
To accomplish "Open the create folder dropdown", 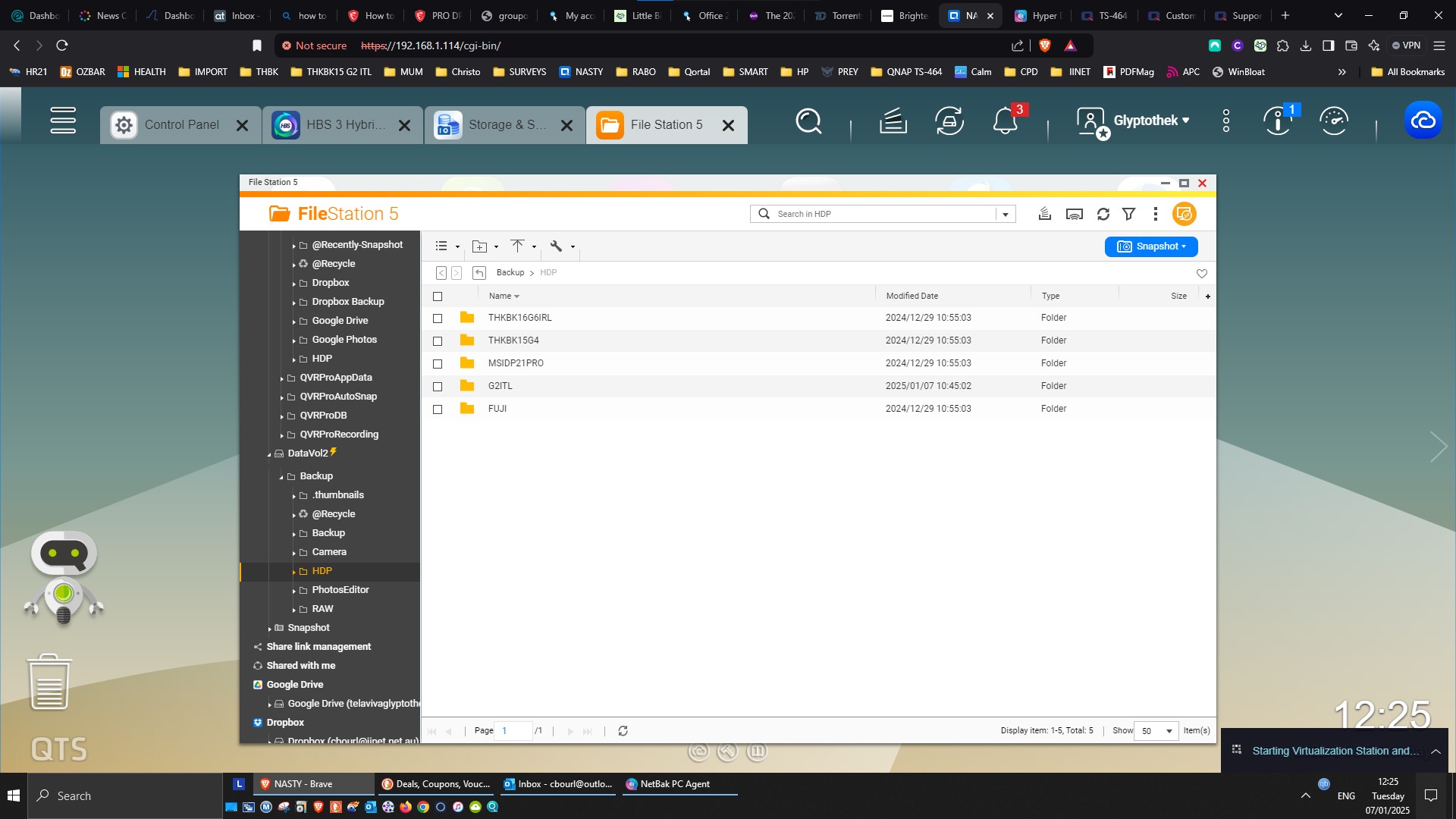I will (x=485, y=246).
